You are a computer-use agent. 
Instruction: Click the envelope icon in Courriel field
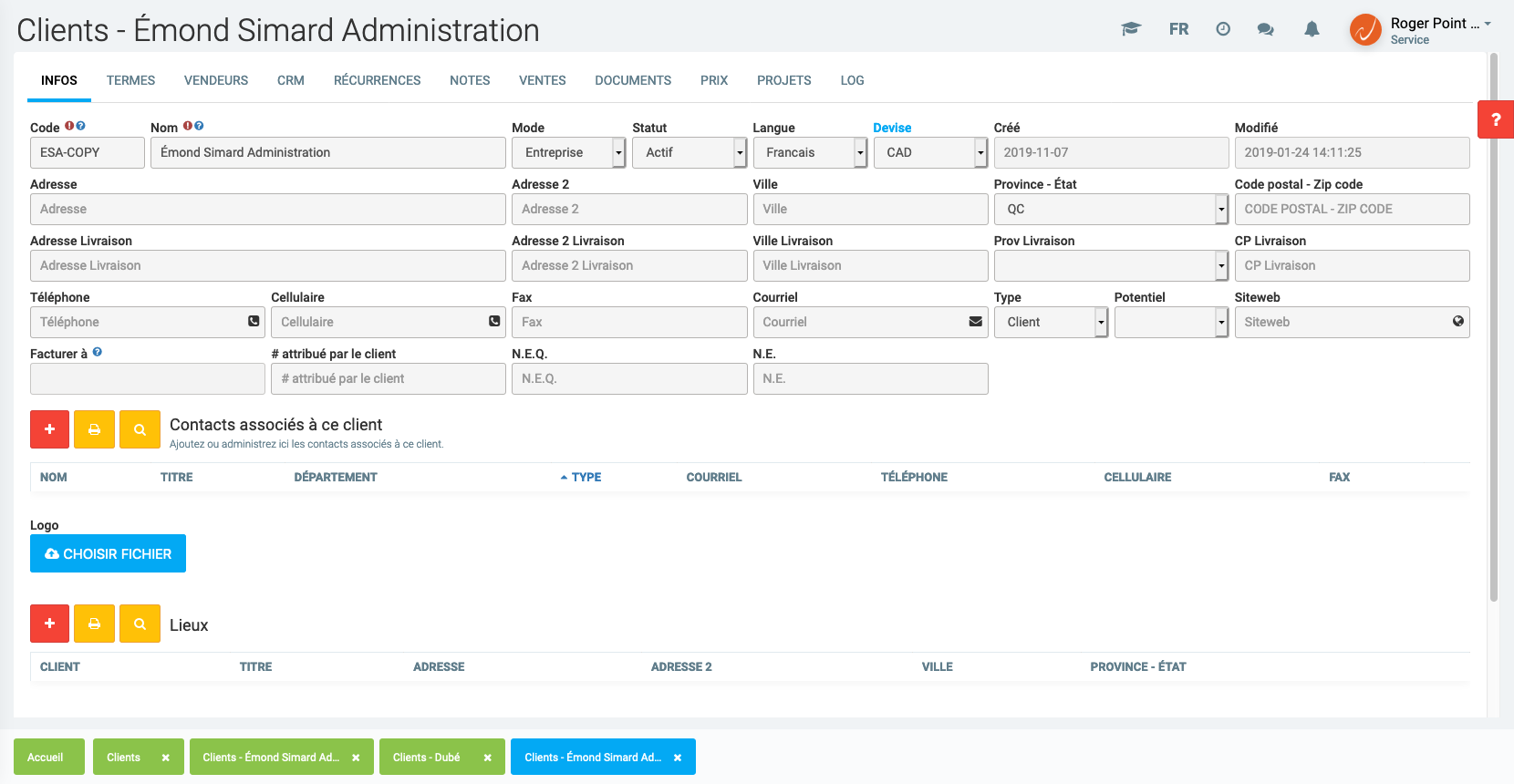975,322
